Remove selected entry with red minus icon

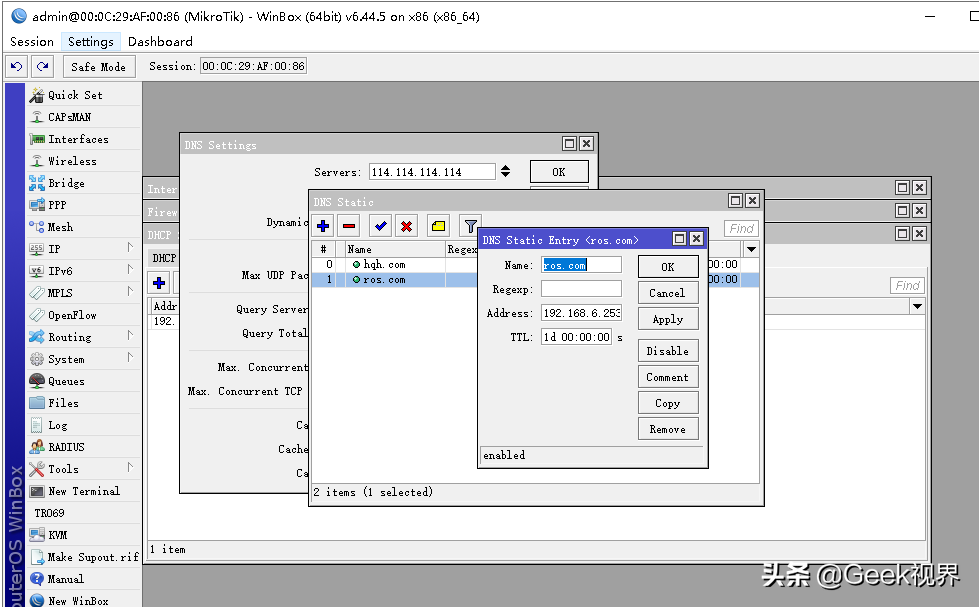(x=350, y=226)
